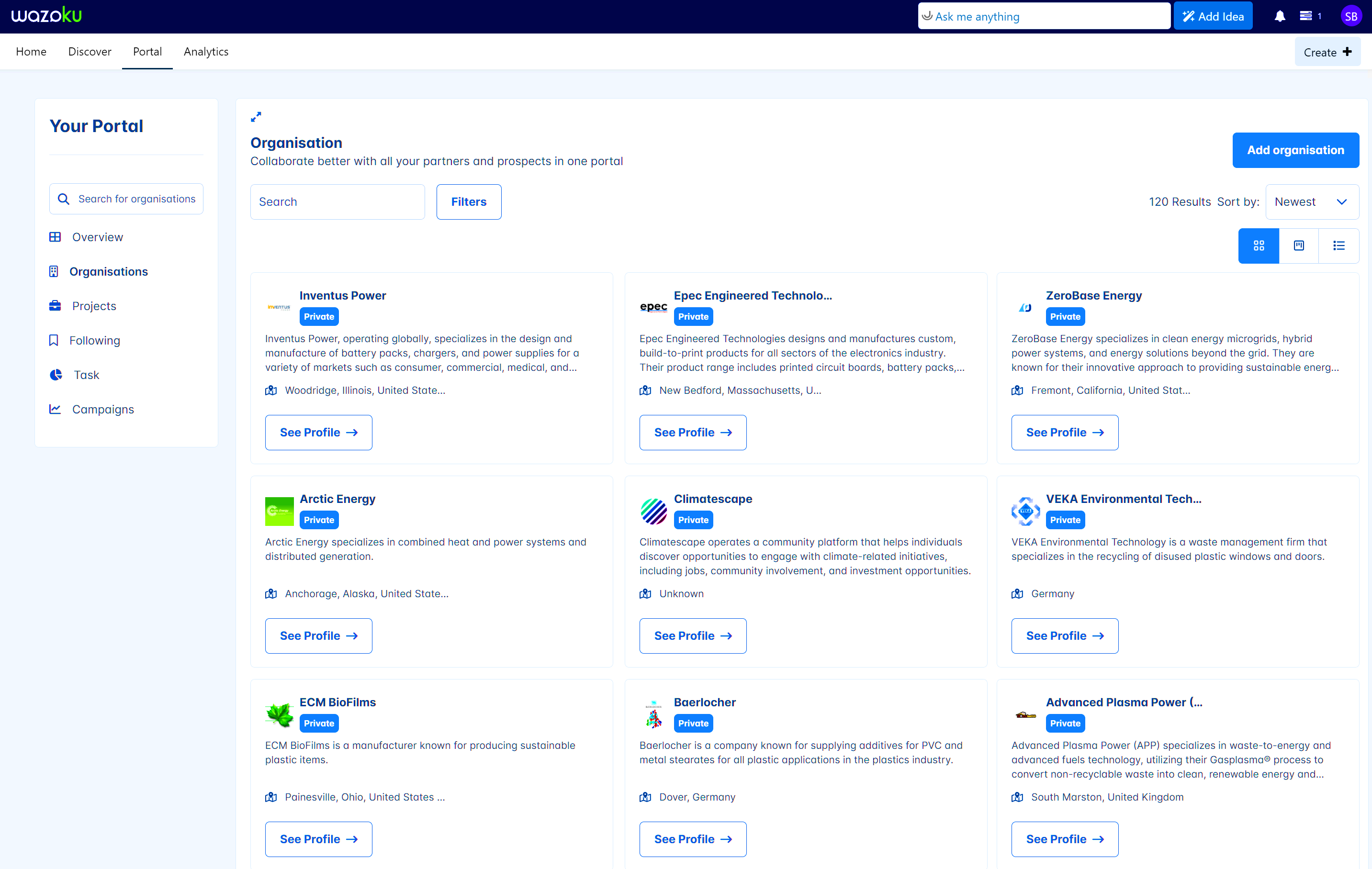1372x869 pixels.
Task: Click the main Search input field
Action: tap(337, 201)
